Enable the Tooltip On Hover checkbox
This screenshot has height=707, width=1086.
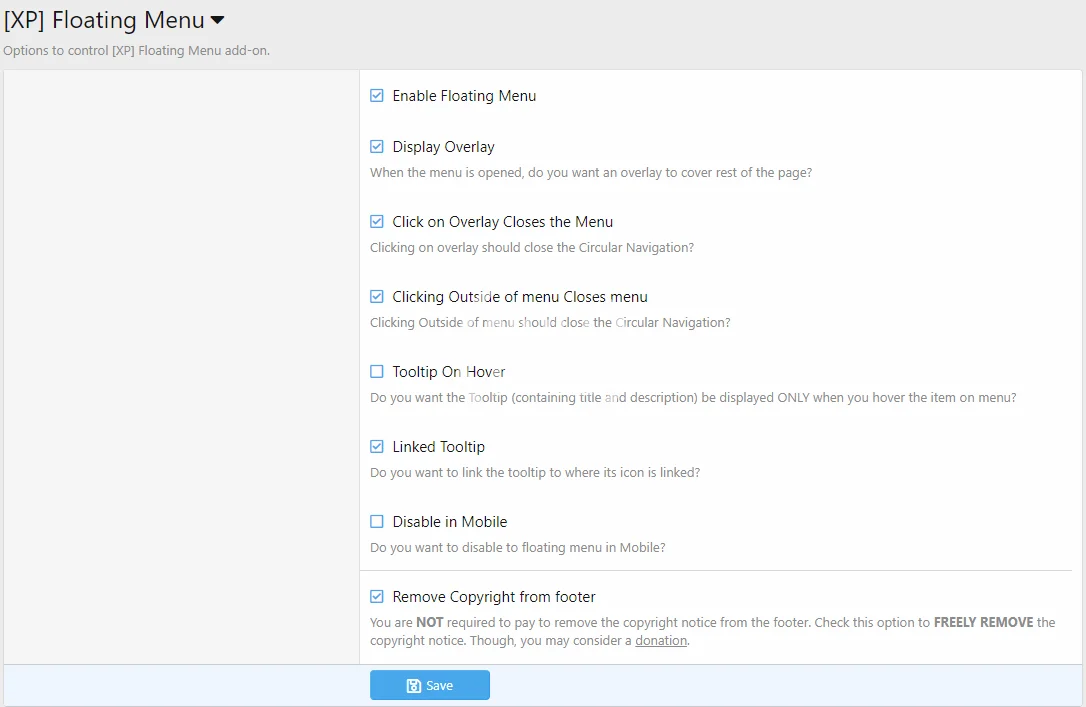[x=377, y=372]
